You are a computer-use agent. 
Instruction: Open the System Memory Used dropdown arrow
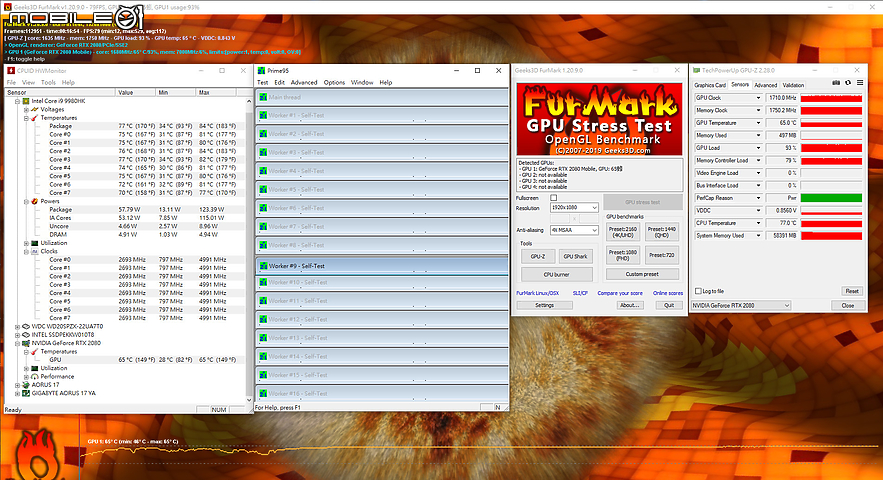(758, 235)
